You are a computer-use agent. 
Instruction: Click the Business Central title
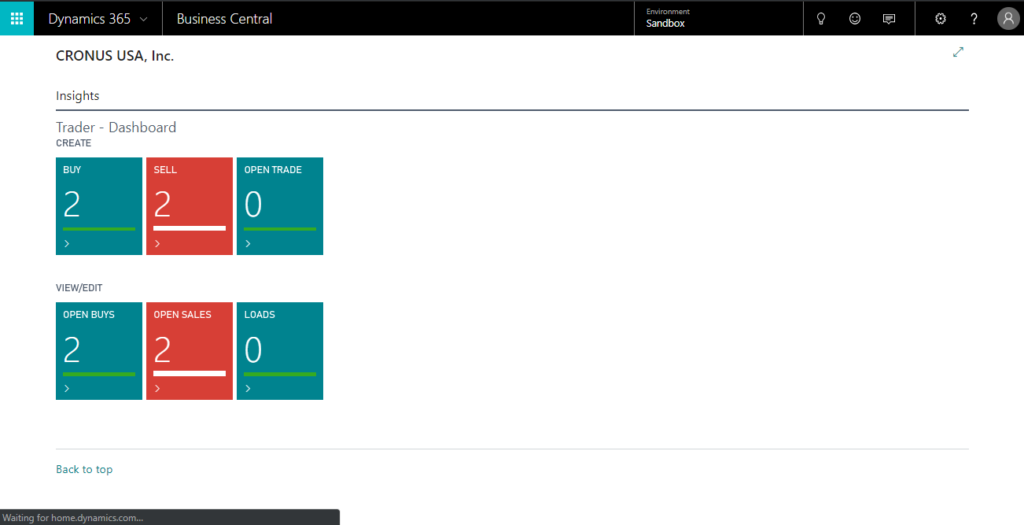[224, 19]
